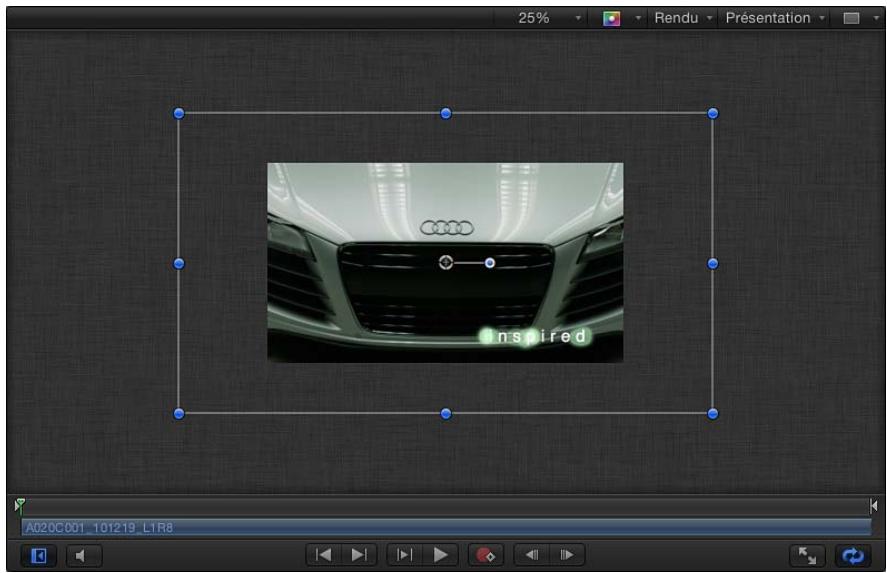Click inside the mini-timeline scrub bar
887x573 pixels.
point(446,506)
